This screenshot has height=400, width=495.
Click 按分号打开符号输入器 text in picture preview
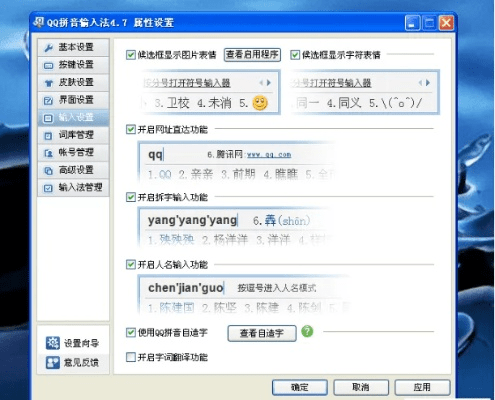[187, 83]
